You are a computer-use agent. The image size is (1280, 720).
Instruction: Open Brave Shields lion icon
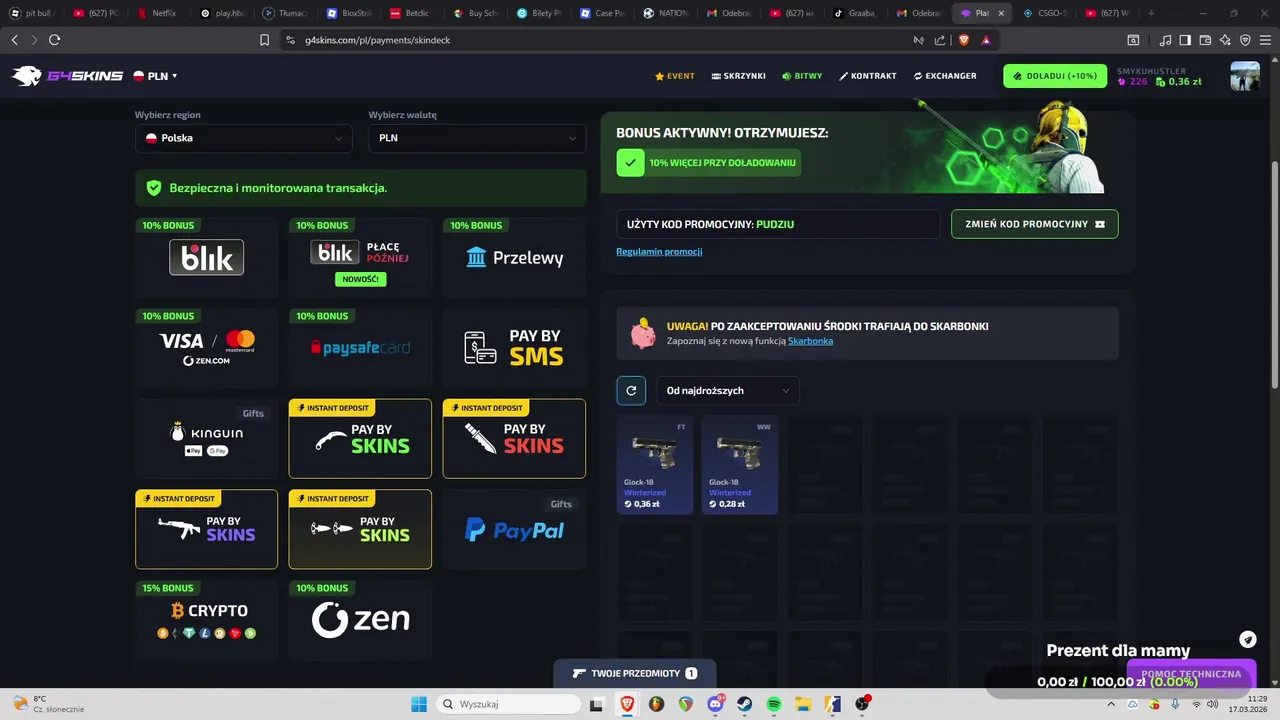pyautogui.click(x=964, y=40)
